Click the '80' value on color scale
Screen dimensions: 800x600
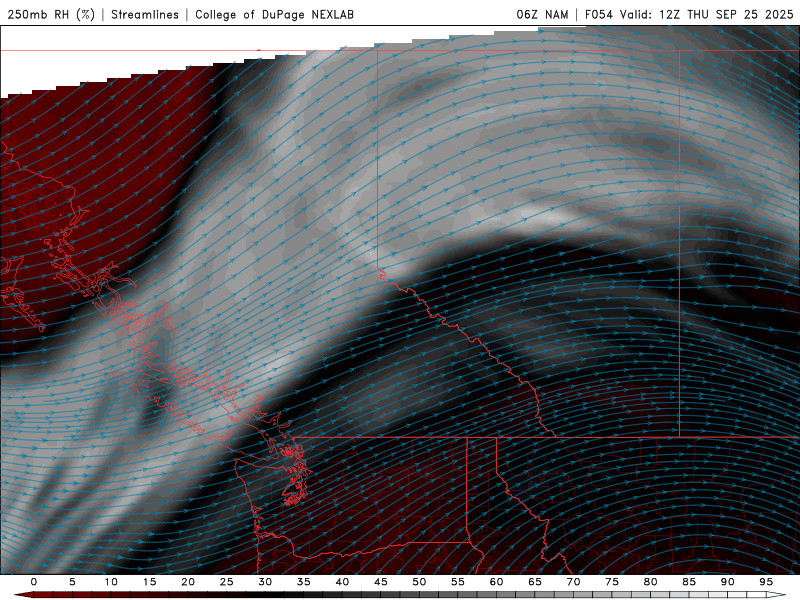(x=650, y=582)
